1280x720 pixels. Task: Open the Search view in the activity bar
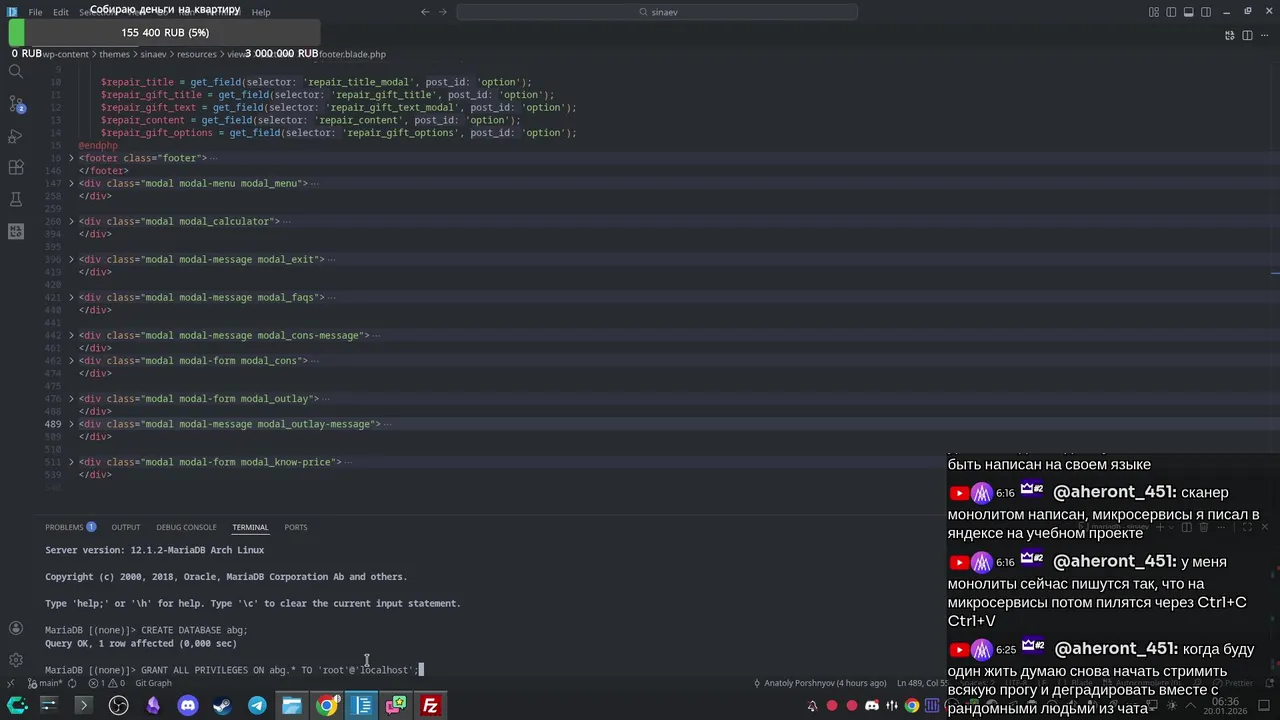[16, 72]
